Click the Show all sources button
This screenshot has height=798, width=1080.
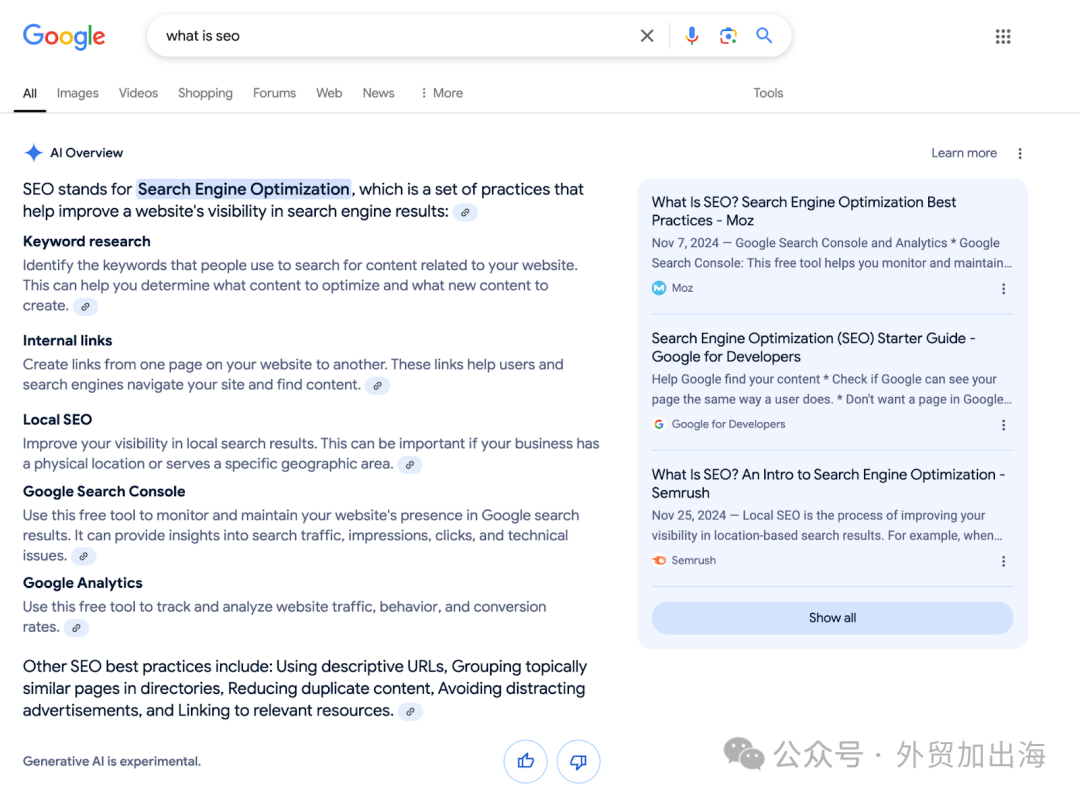[832, 618]
